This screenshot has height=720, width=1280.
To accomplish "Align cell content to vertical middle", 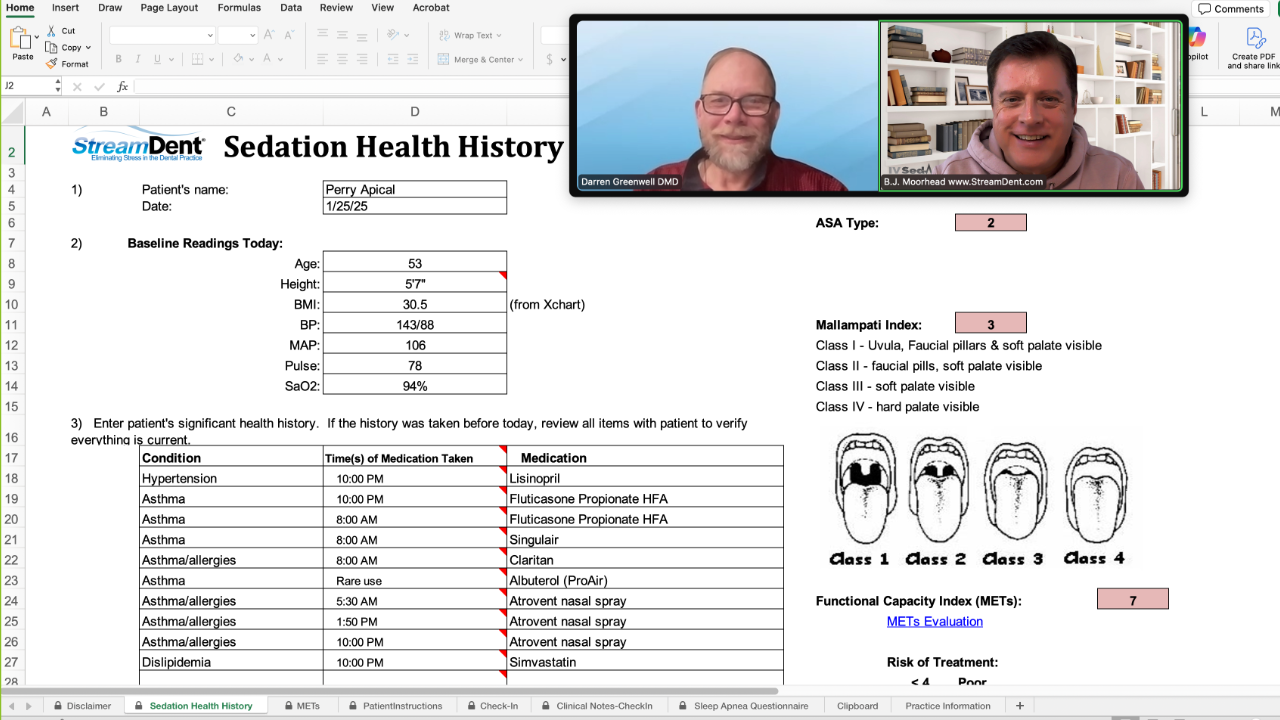I will [342, 35].
